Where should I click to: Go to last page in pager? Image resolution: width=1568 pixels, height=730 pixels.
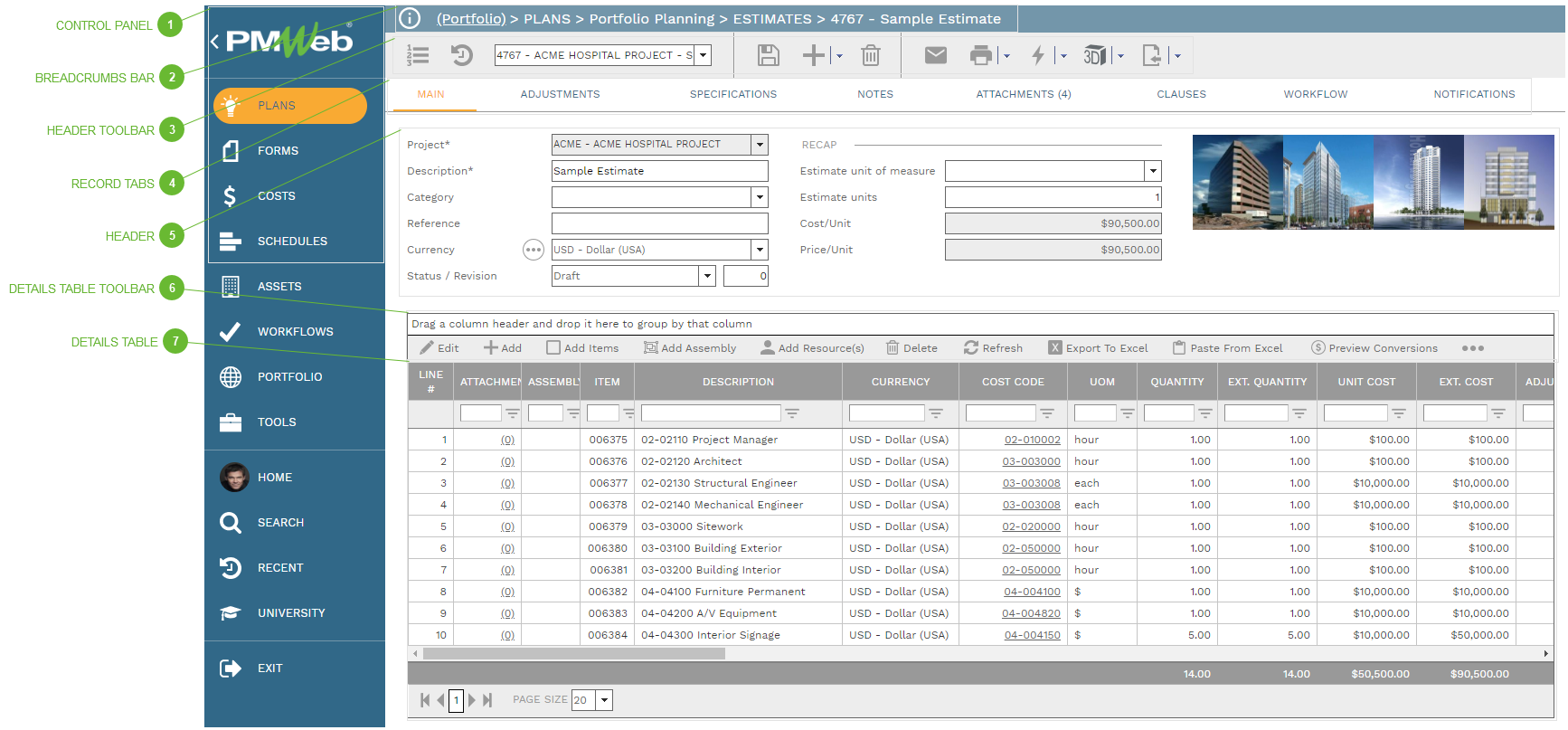(487, 700)
